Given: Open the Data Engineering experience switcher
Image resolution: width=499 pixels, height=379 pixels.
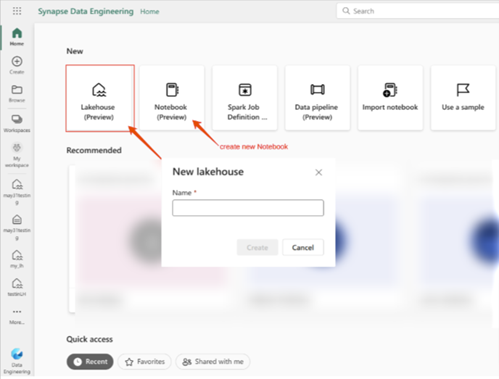Looking at the screenshot, I should [x=17, y=361].
